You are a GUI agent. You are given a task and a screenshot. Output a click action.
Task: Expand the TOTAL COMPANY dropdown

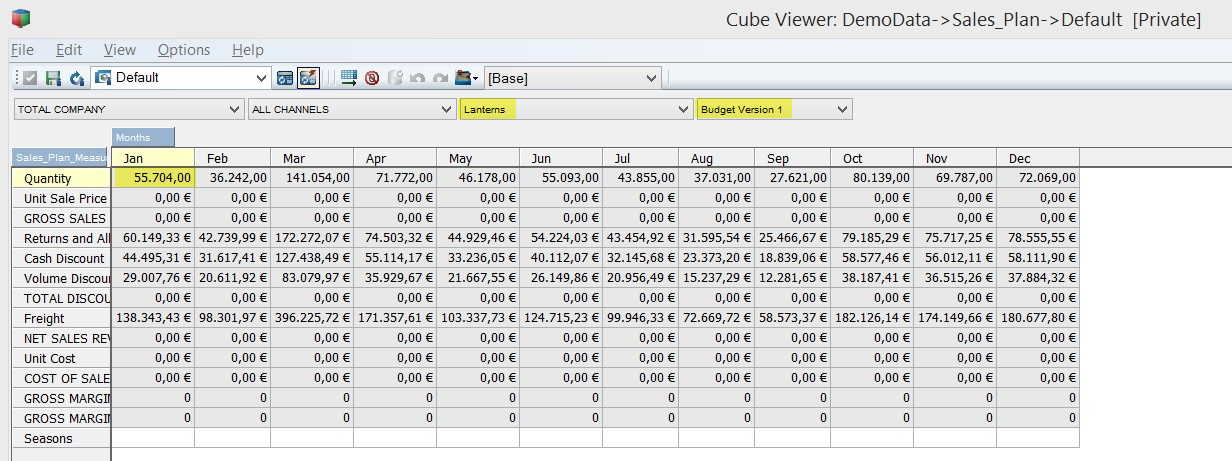[235, 109]
